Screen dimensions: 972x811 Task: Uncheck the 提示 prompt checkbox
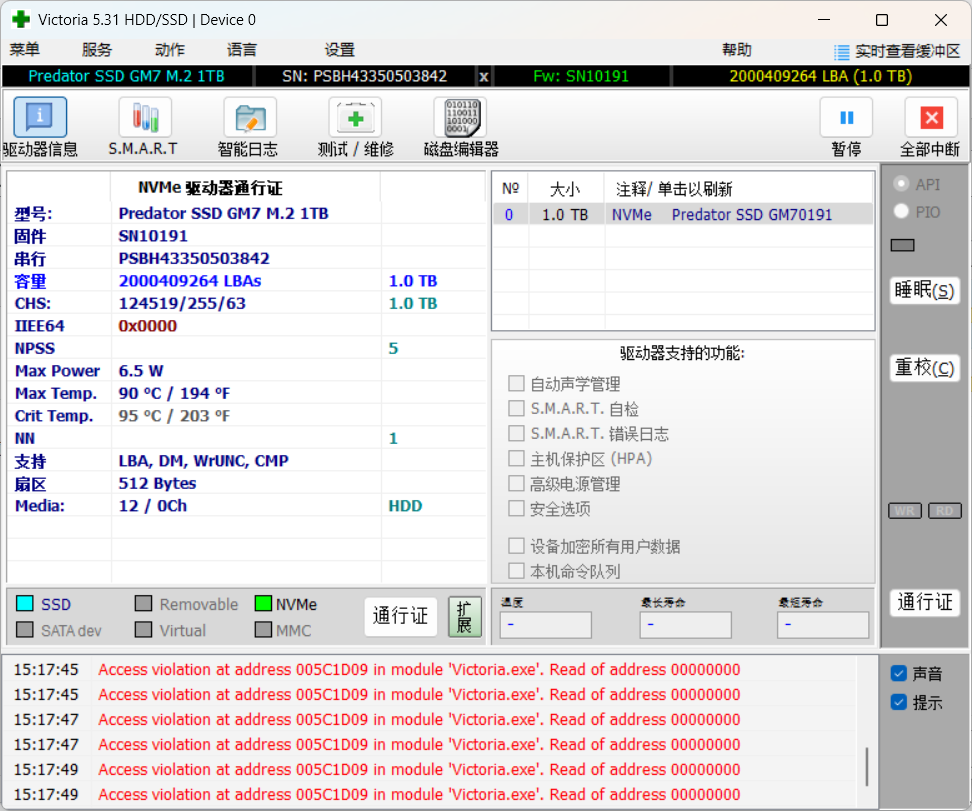(x=899, y=702)
